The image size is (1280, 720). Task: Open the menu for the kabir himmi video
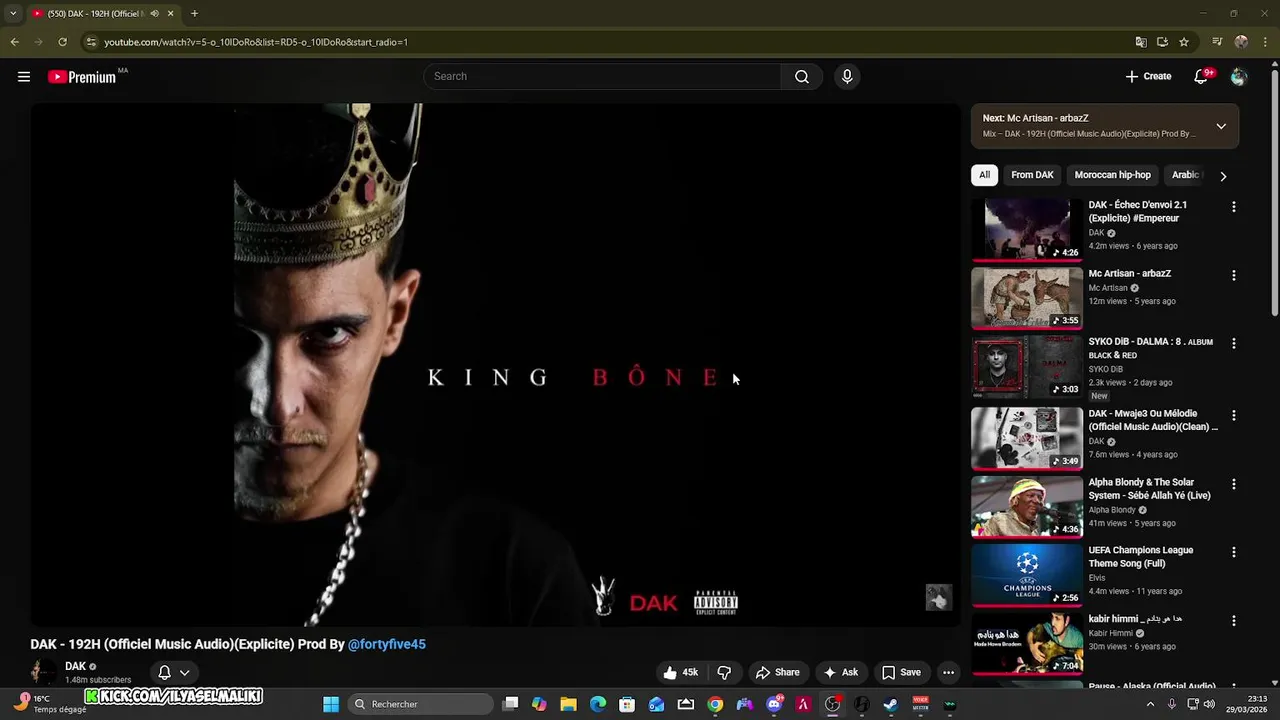(1233, 620)
